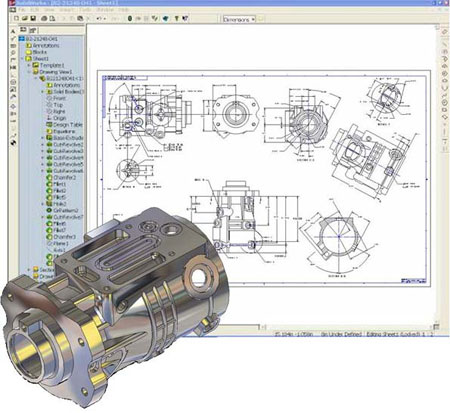450x413 pixels.
Task: Open the Undo history dropdown arrow
Action: (x=105, y=19)
